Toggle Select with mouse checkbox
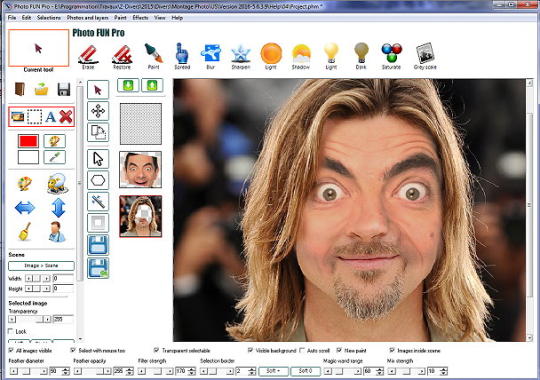 coord(73,350)
